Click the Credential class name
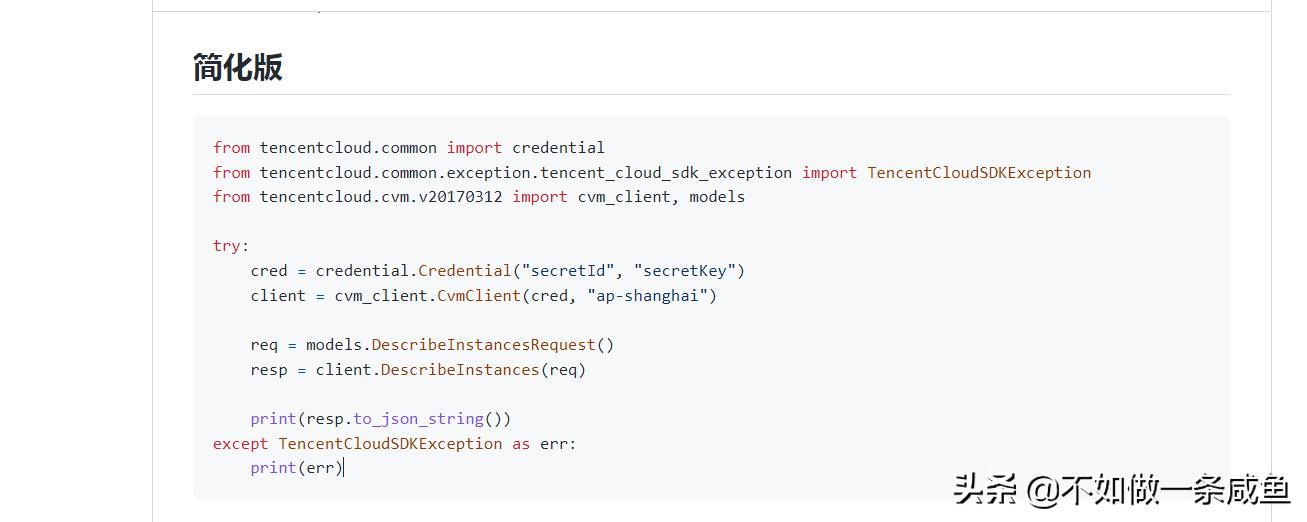The image size is (1307, 522). 465,271
